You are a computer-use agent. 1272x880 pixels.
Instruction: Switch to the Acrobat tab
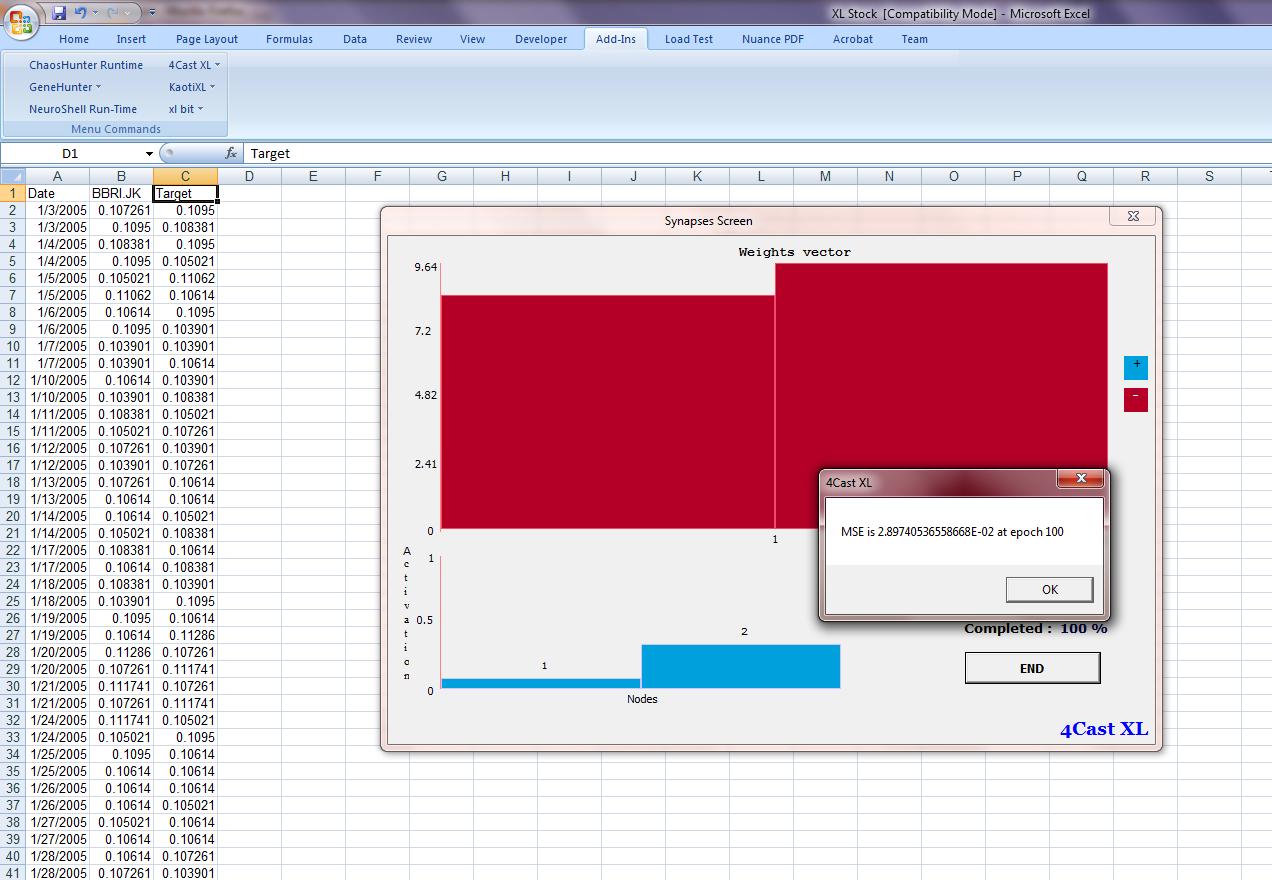click(x=853, y=39)
